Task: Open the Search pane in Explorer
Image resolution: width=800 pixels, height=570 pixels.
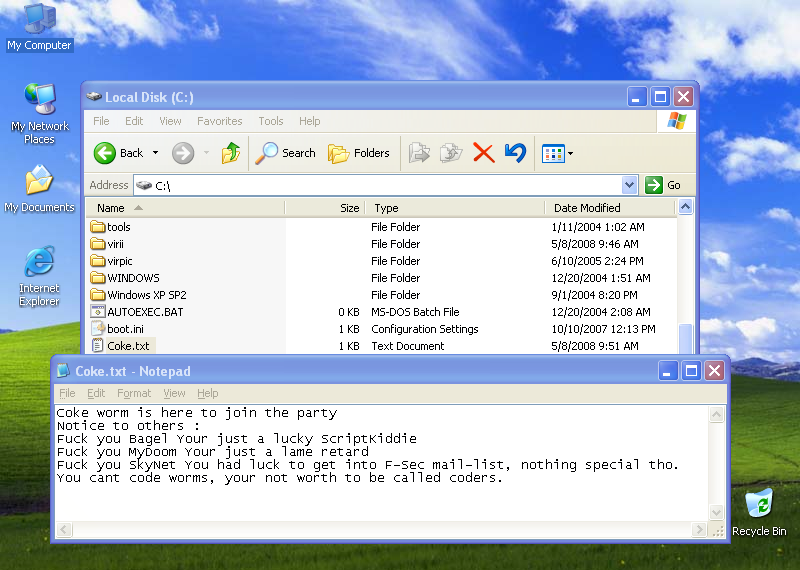Action: coord(286,153)
